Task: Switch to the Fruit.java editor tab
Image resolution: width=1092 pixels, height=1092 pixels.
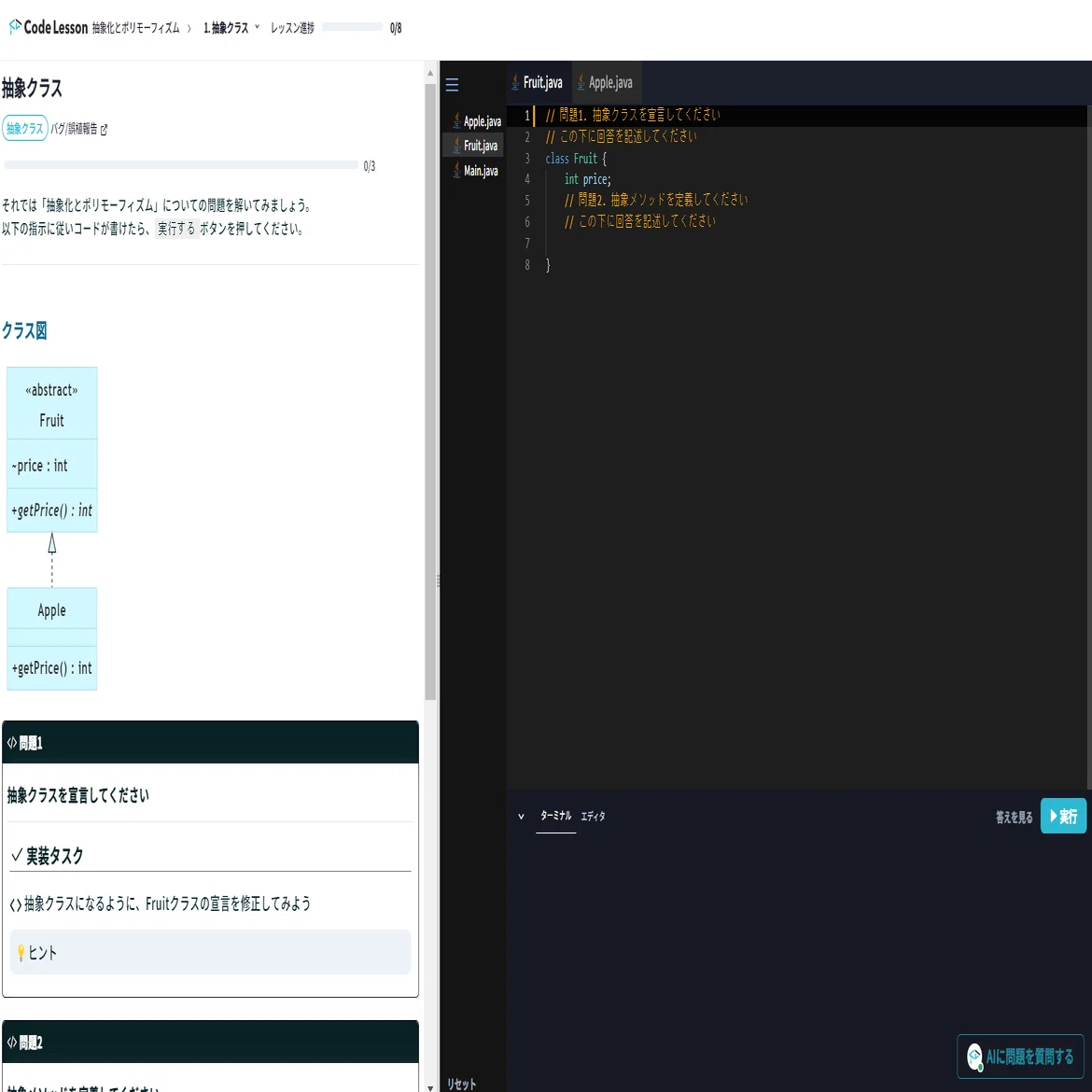Action: (537, 83)
